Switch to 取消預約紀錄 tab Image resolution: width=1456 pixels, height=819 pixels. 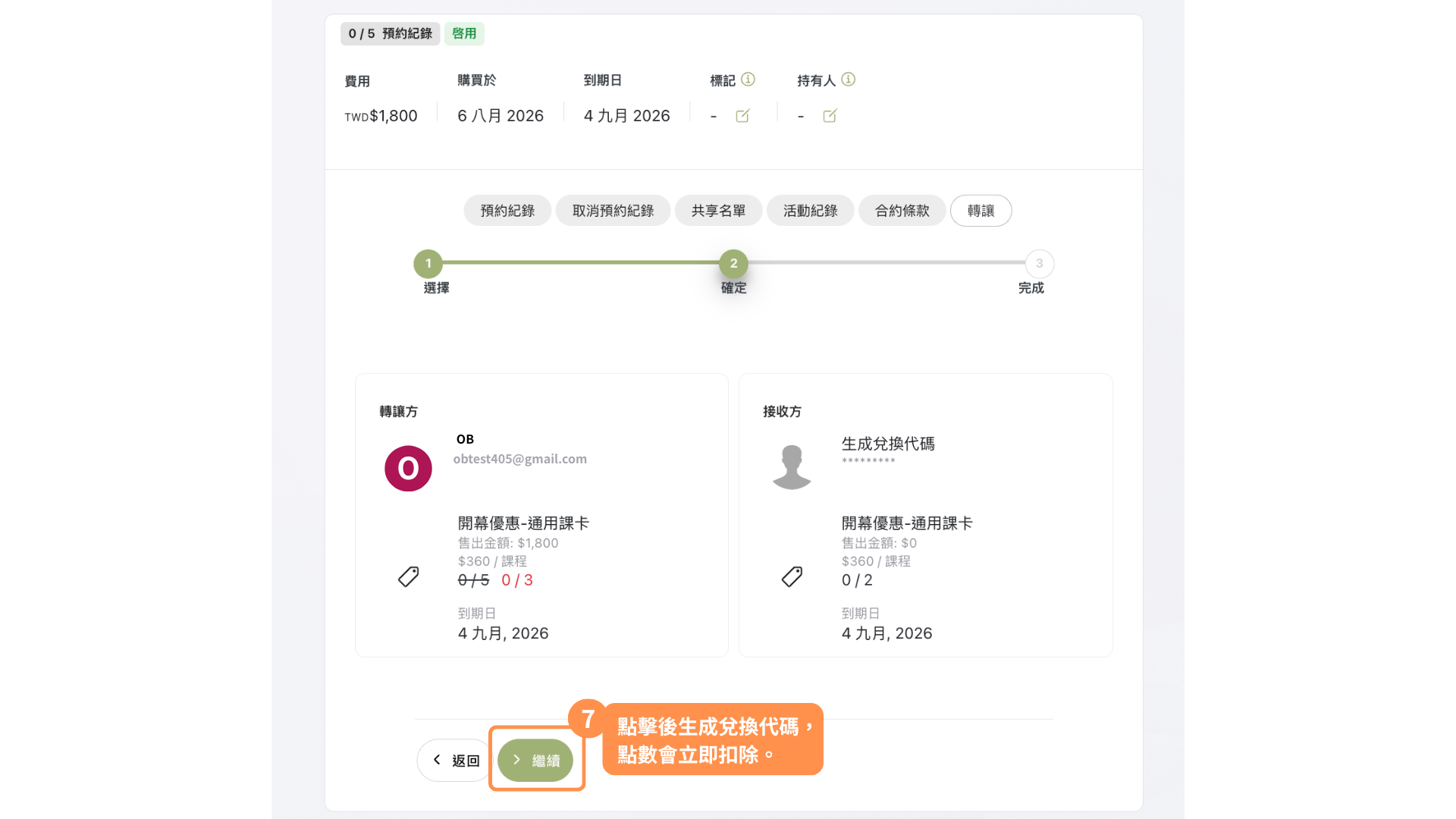click(x=613, y=211)
